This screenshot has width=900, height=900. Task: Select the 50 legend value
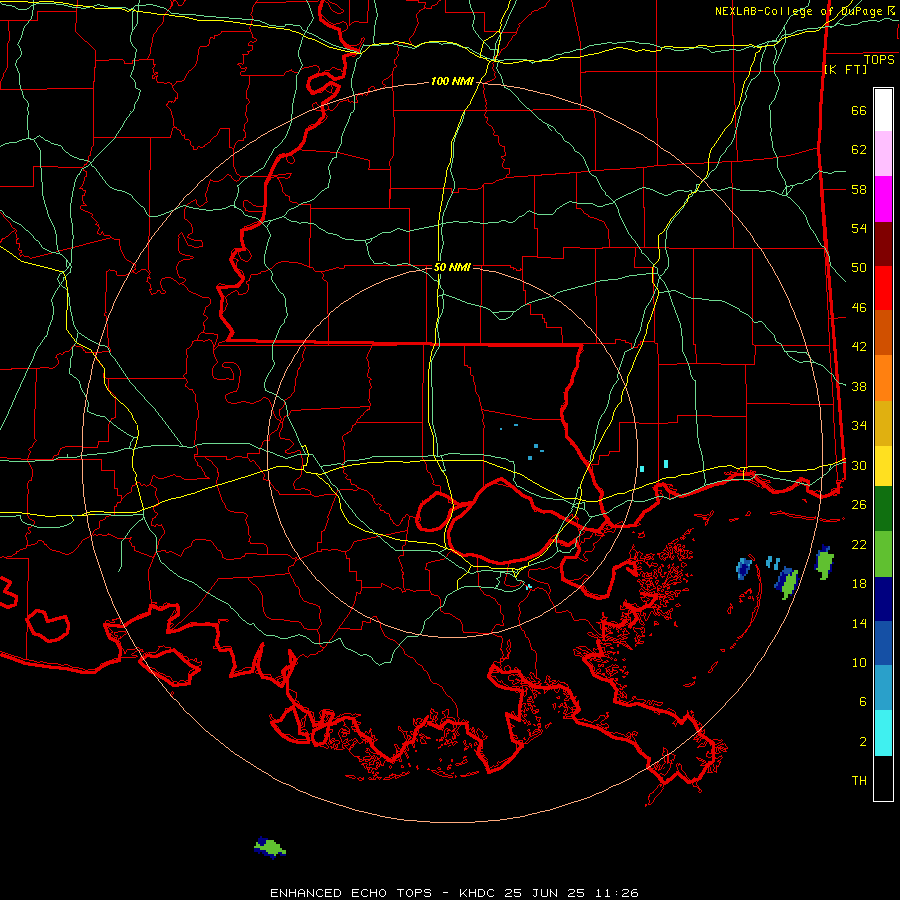pyautogui.click(x=859, y=267)
